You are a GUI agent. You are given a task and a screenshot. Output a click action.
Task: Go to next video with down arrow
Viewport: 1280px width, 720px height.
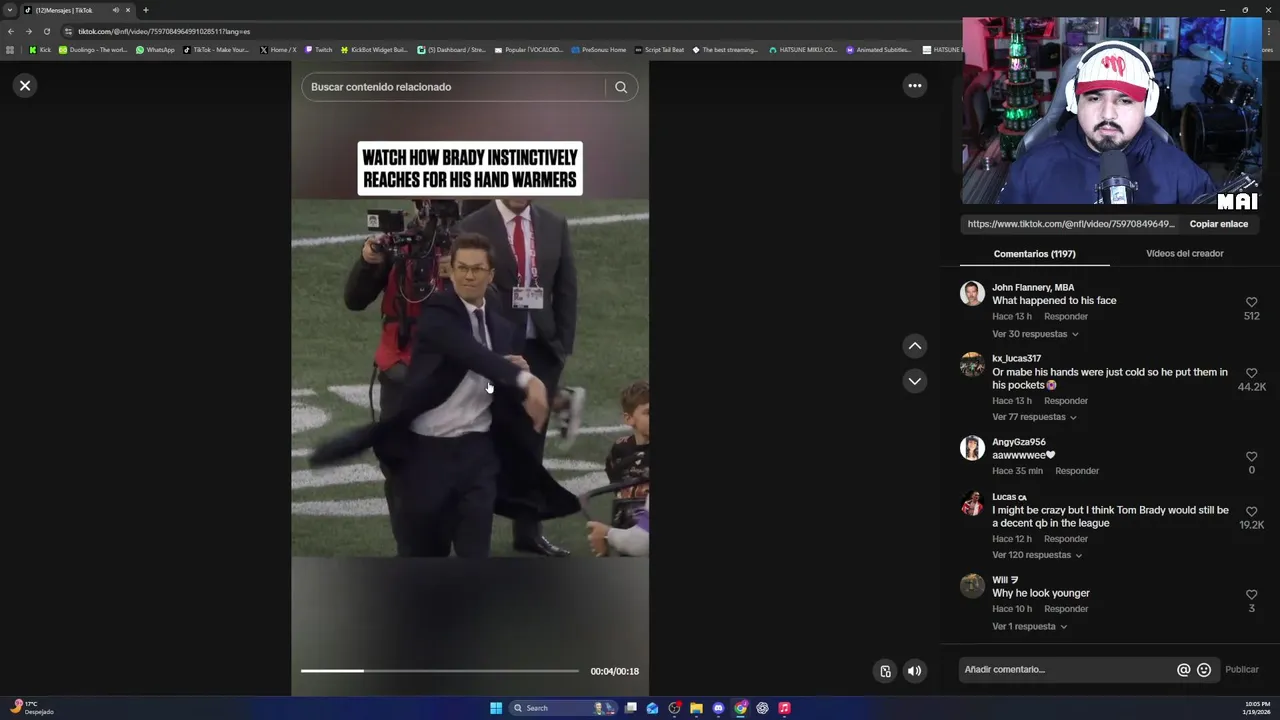(x=914, y=381)
